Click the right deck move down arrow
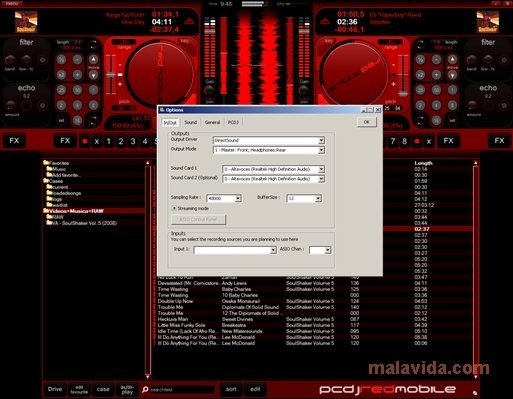Image resolution: width=513 pixels, height=399 pixels. (x=452, y=75)
